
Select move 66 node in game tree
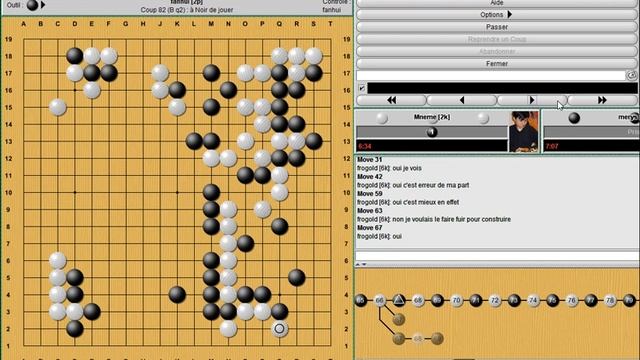[x=380, y=300]
